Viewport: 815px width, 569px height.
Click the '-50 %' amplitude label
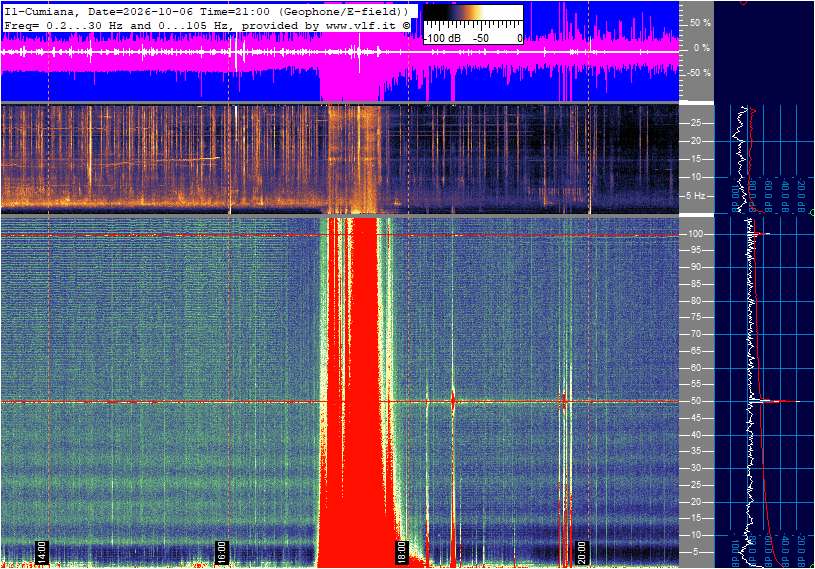(x=698, y=73)
